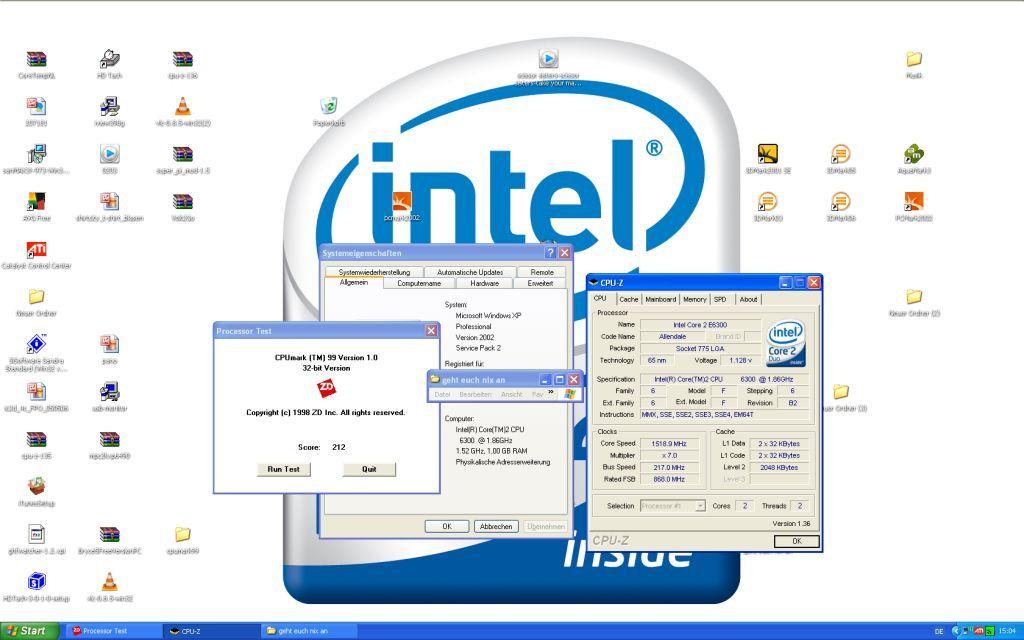
Task: Open the Bearbeiten menu in explorer window
Action: [475, 394]
